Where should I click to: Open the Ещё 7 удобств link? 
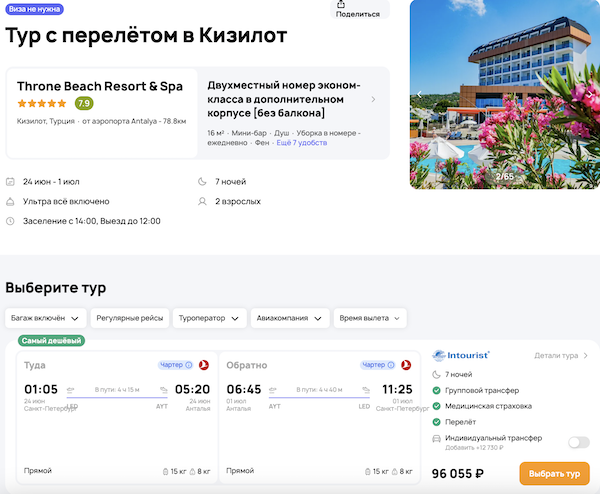tap(302, 144)
